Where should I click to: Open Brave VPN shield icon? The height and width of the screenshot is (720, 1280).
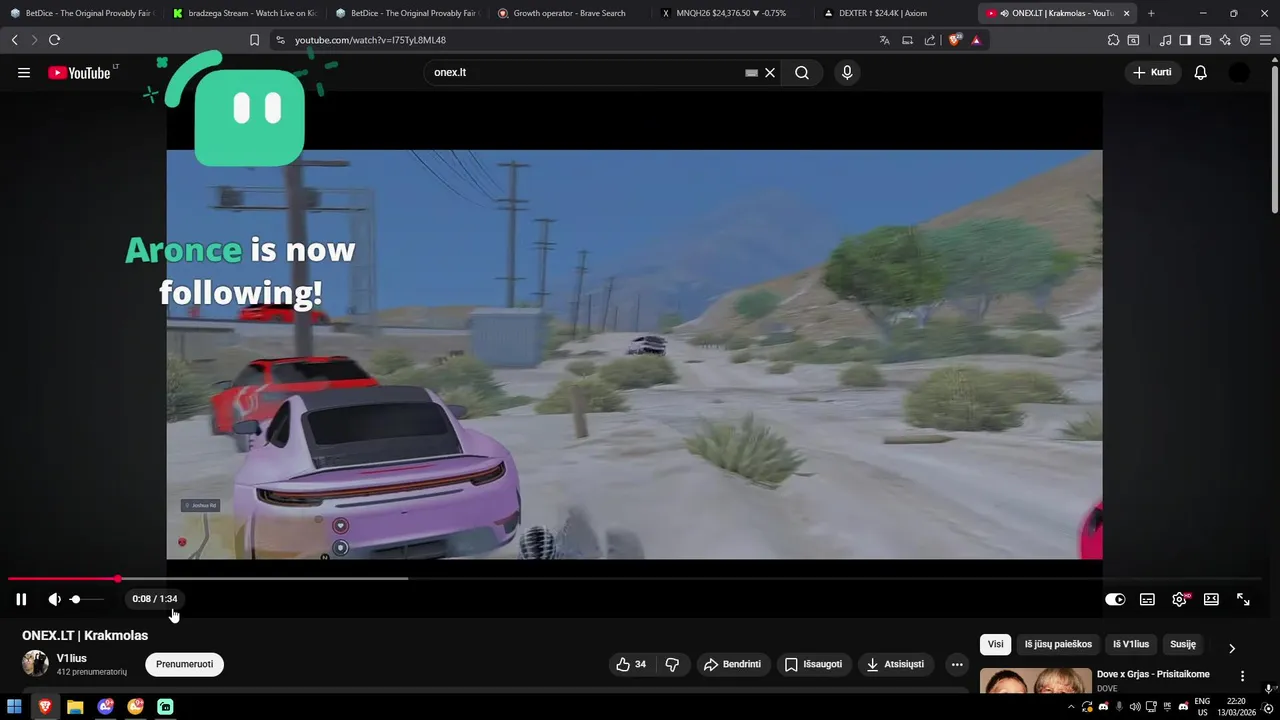coord(1245,40)
